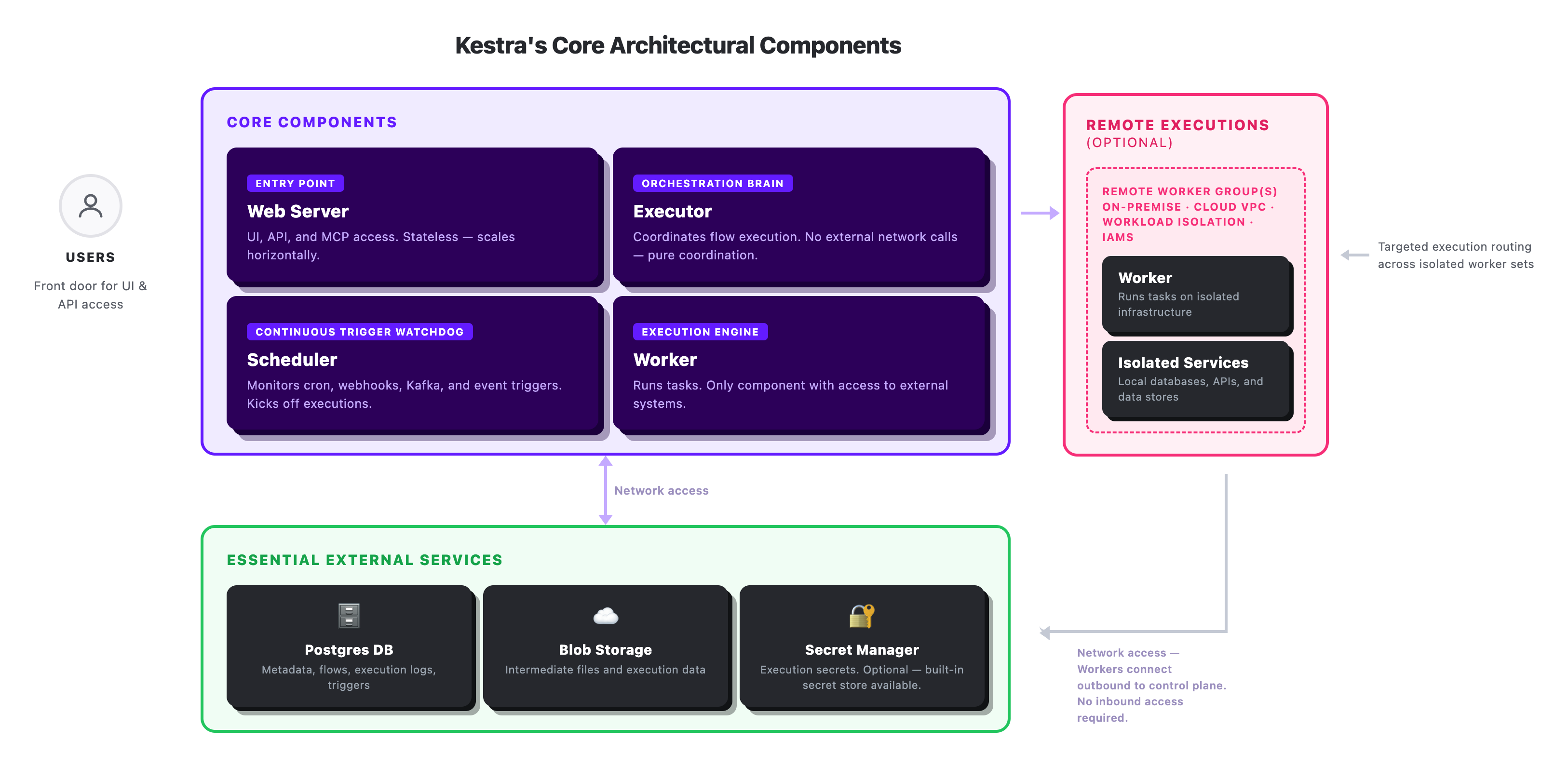Click 'Runs tasks on isolated infrastructure' text
This screenshot has height=767, width=1568.
[x=1178, y=304]
